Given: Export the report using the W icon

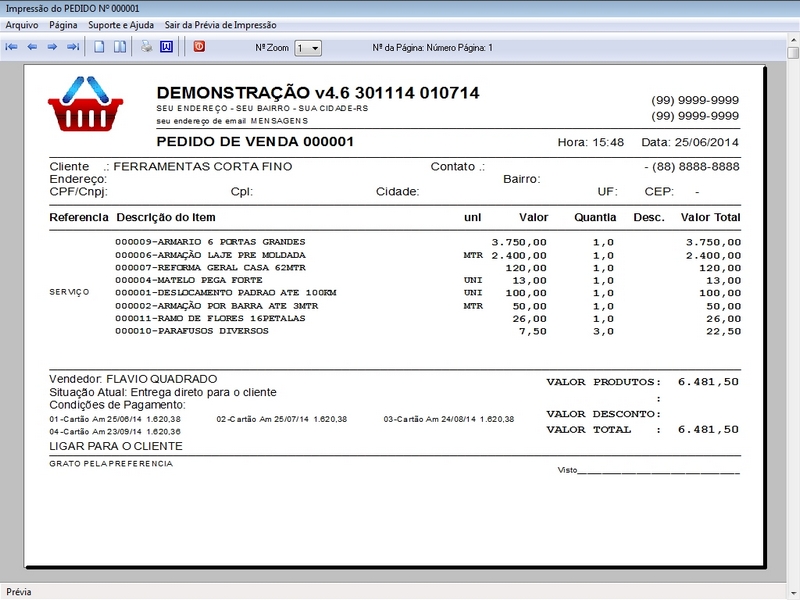Looking at the screenshot, I should [167, 46].
